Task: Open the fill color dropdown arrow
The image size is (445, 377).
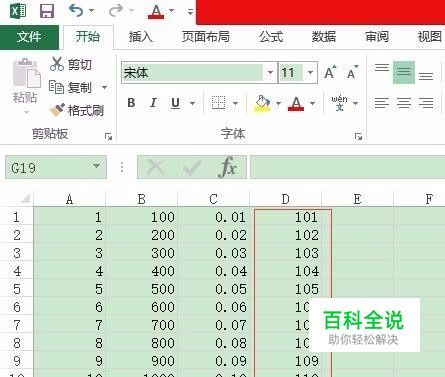Action: click(278, 103)
